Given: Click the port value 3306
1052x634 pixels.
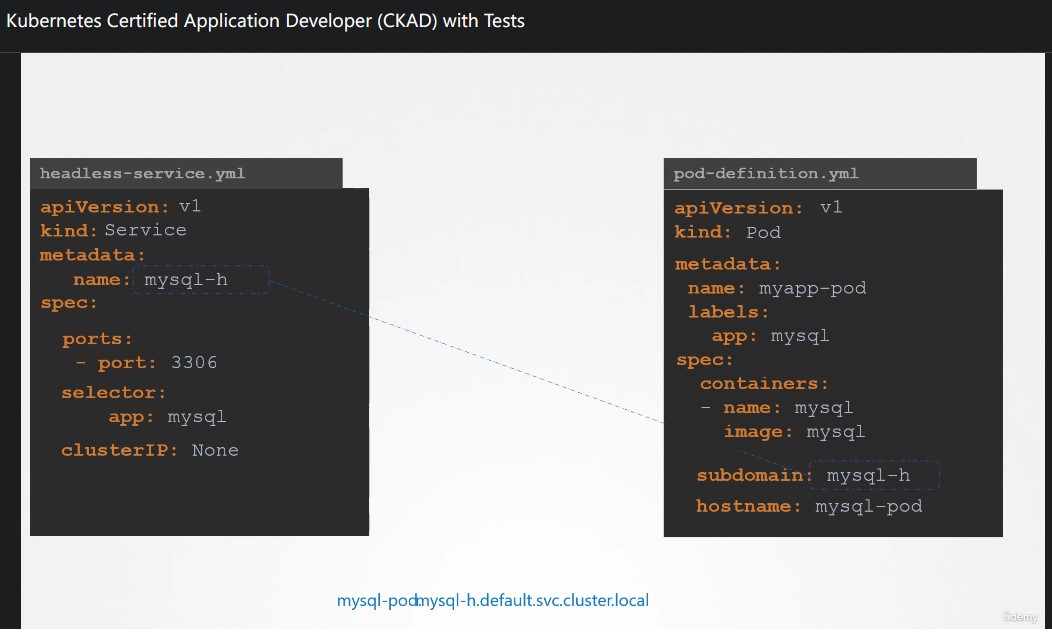Looking at the screenshot, I should [x=195, y=363].
